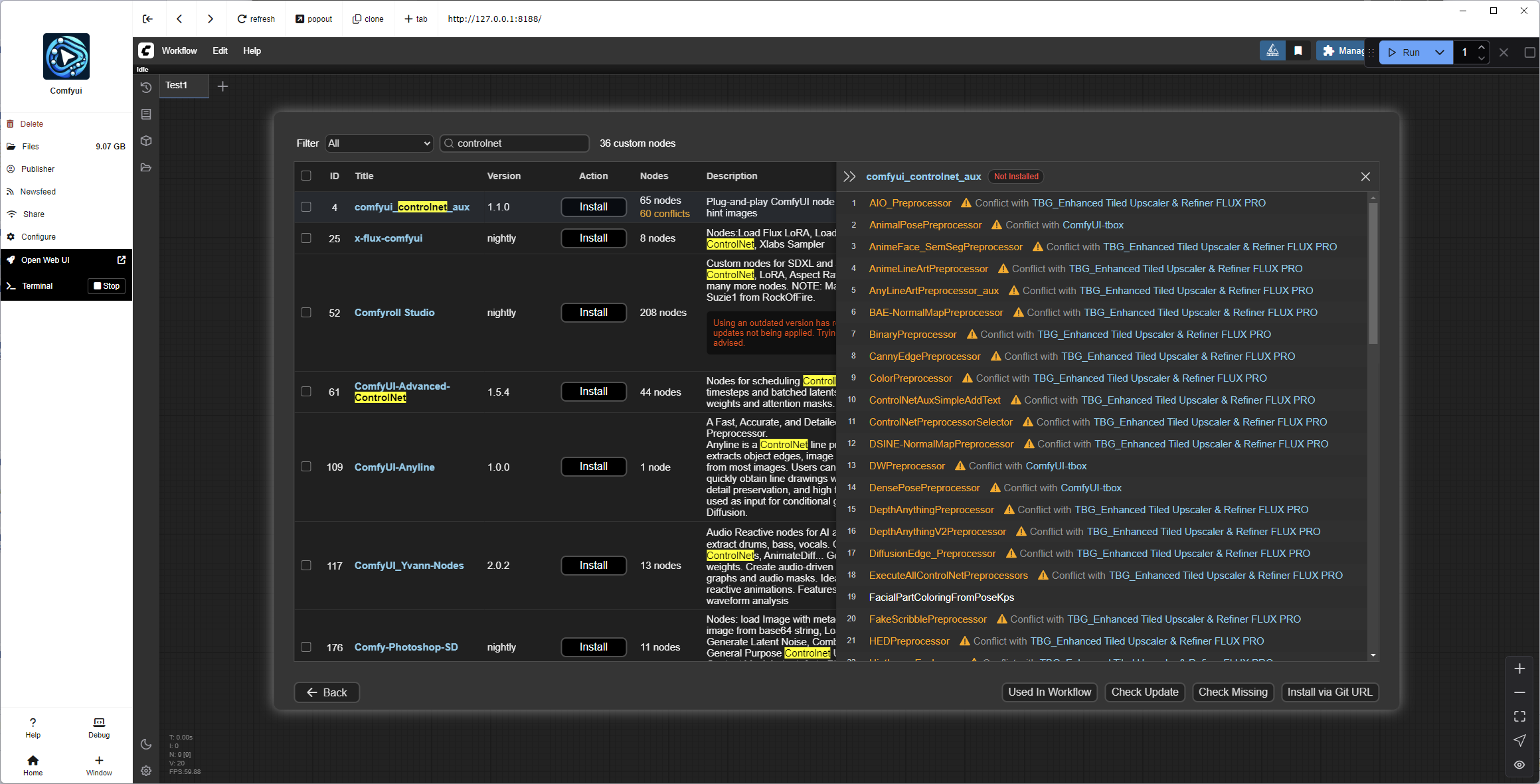Check the ComfyUI-Advanced-ControlNet row checkbox

pyautogui.click(x=306, y=392)
